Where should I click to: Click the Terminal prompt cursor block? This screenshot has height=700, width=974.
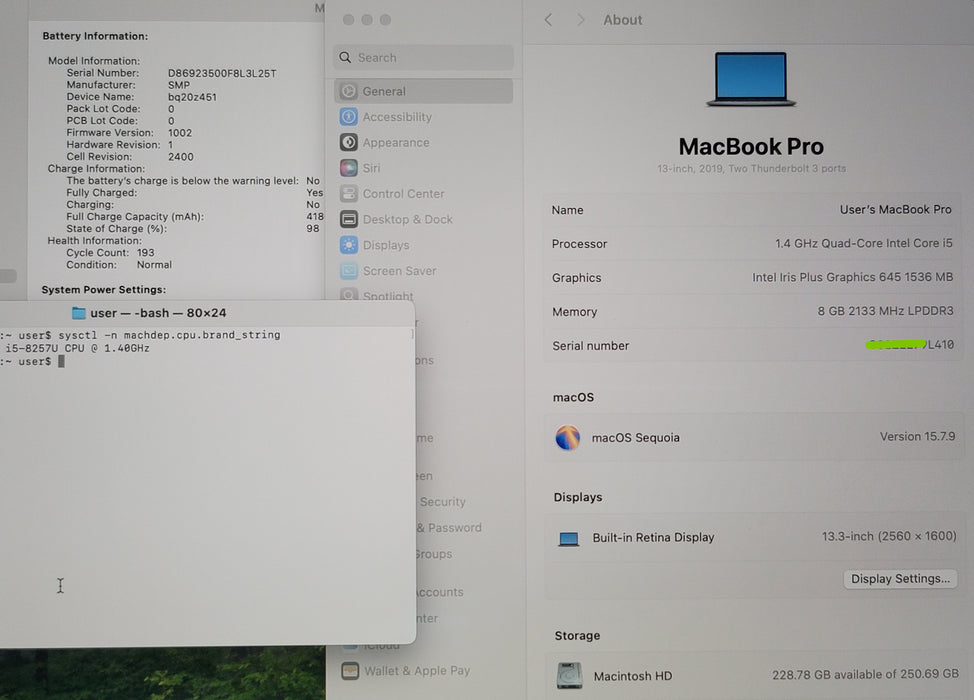click(61, 361)
